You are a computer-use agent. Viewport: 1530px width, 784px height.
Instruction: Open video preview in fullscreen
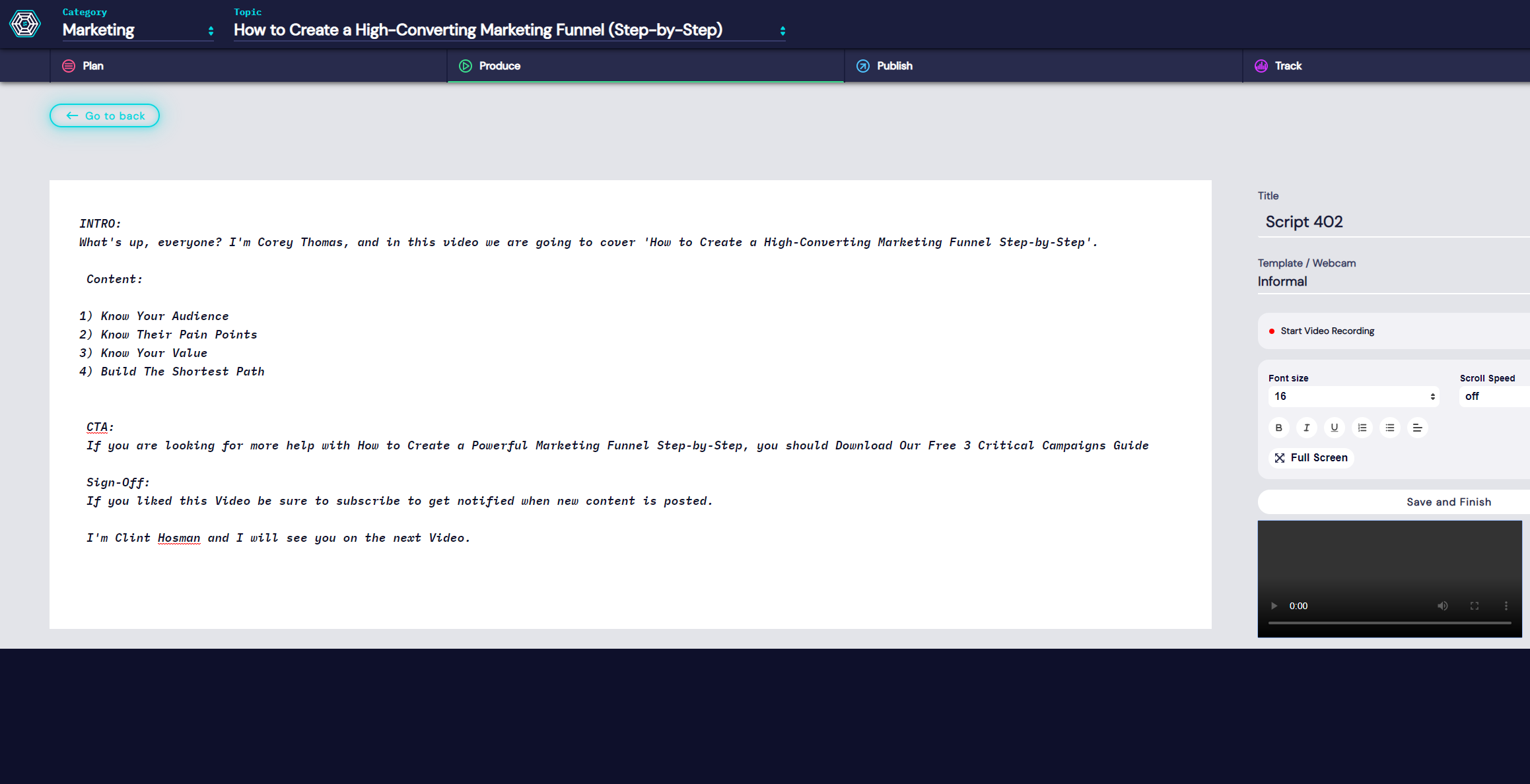pyautogui.click(x=1475, y=606)
